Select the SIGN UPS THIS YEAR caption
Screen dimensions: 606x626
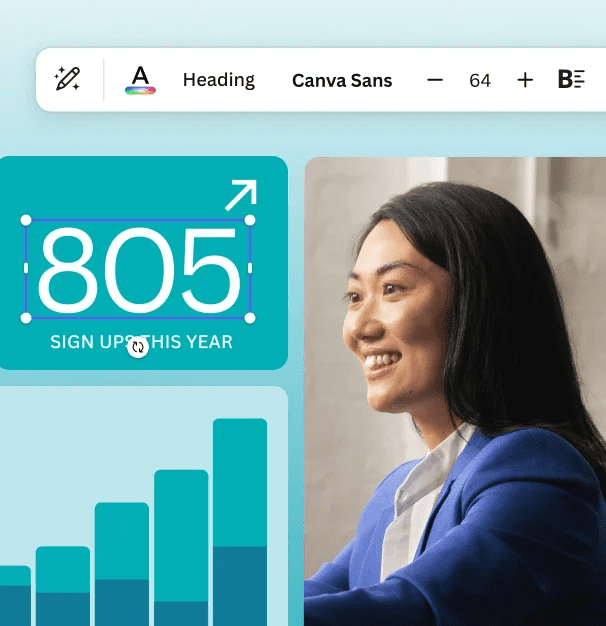coord(141,342)
